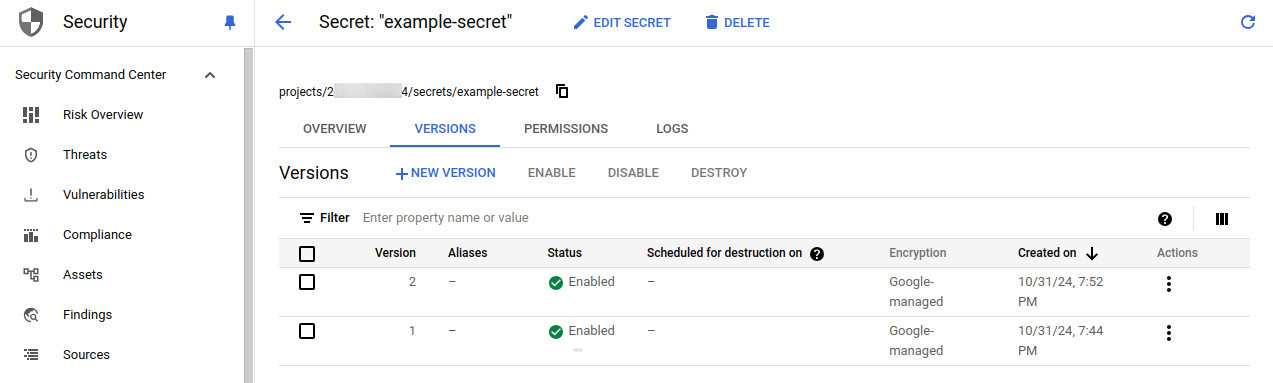Open actions menu for version 2
Screen dimensions: 1273x383
click(1168, 284)
